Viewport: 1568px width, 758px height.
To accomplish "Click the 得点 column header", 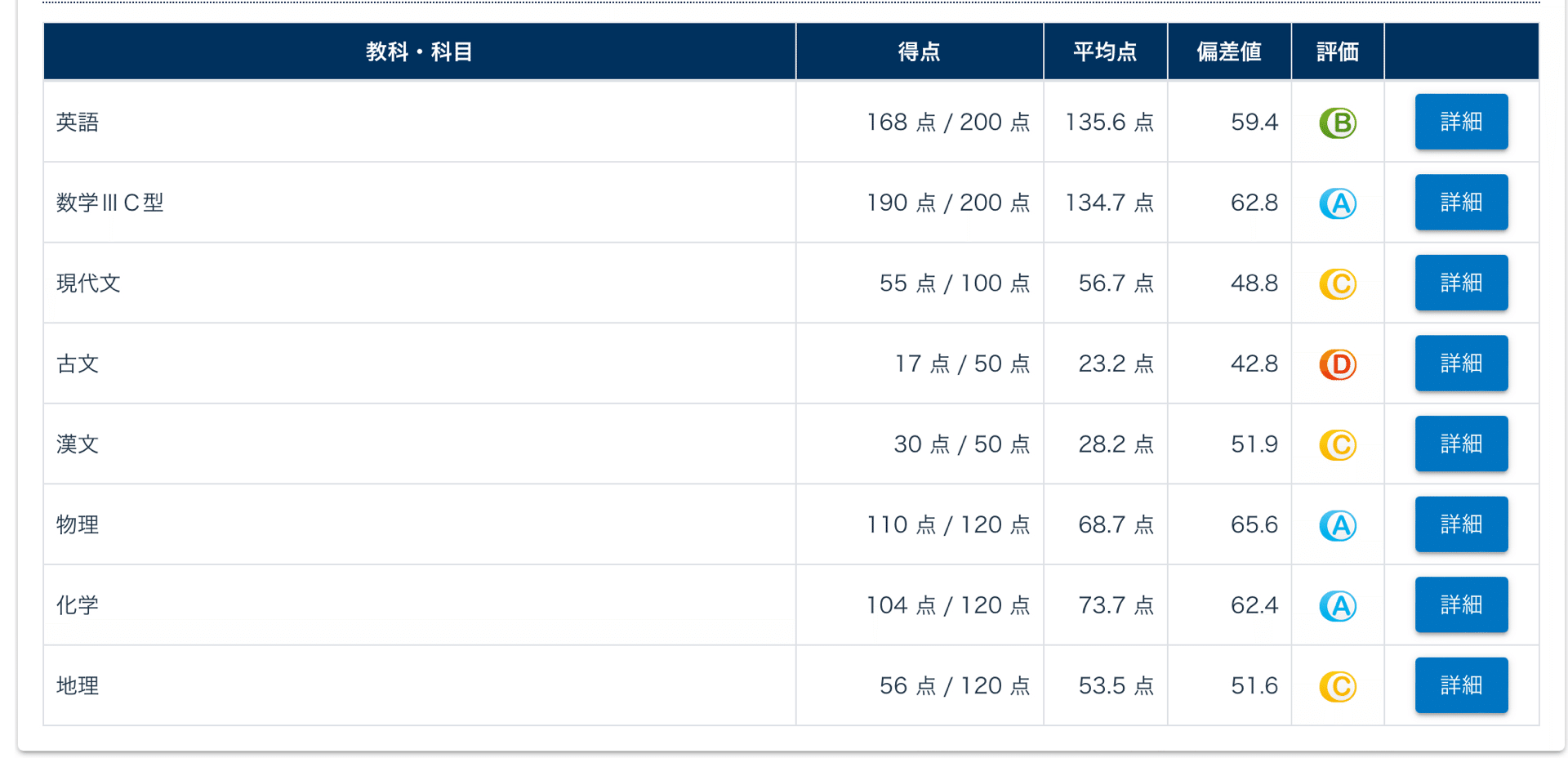I will tap(919, 51).
